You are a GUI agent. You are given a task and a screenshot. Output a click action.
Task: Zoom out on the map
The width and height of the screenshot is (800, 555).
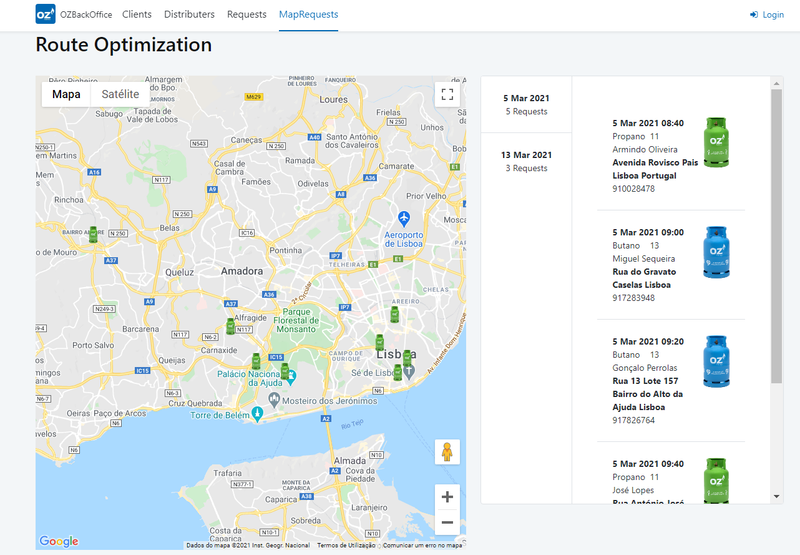(x=447, y=522)
